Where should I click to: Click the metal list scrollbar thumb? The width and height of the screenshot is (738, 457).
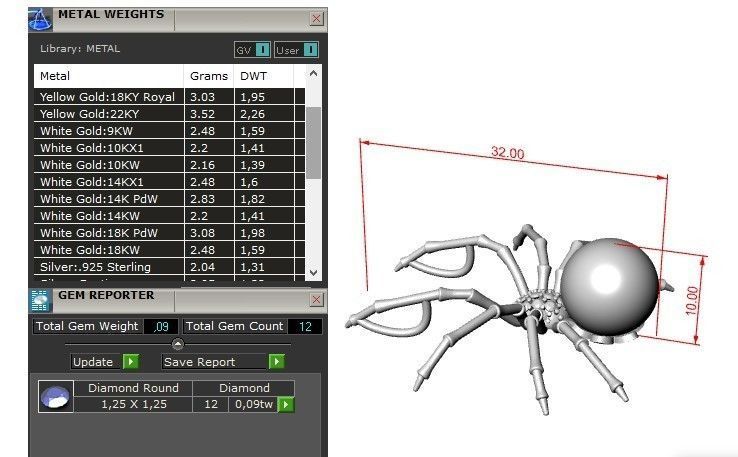[313, 143]
